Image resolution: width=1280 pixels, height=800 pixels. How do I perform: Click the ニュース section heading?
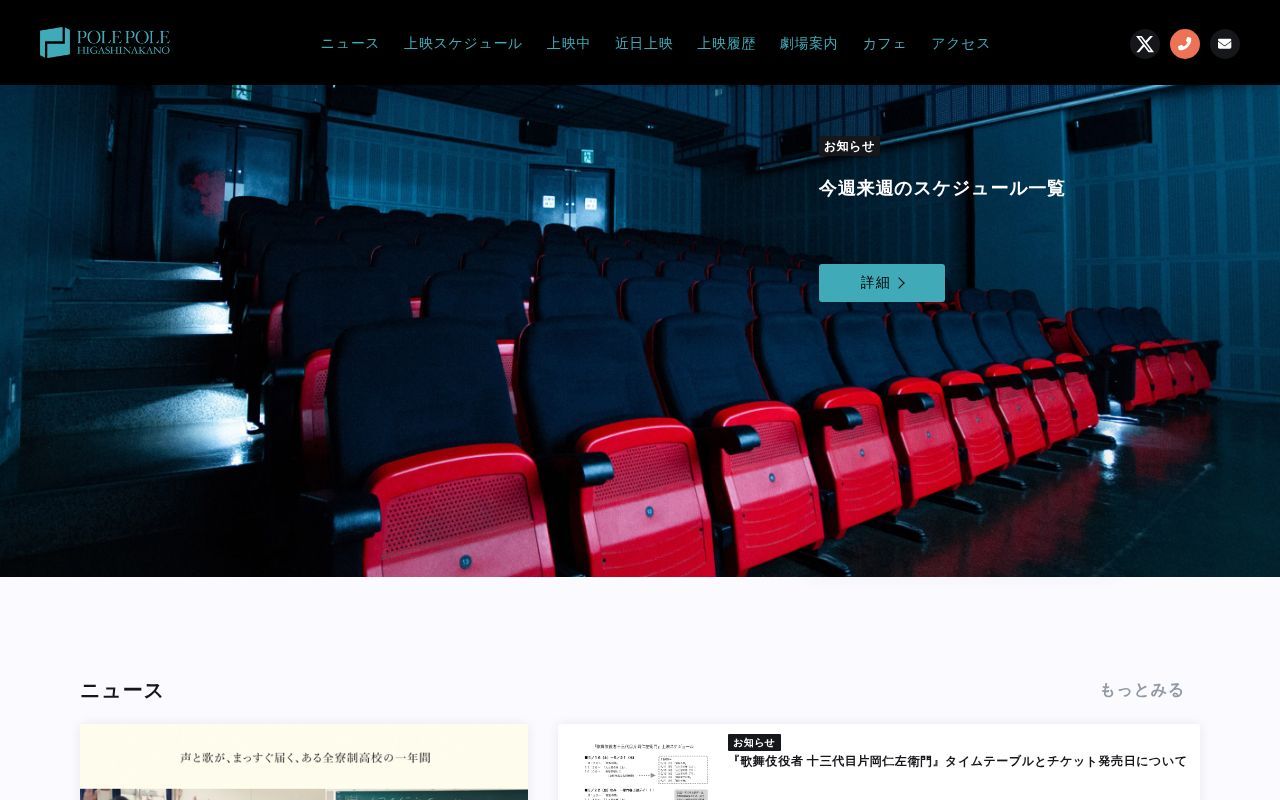121,691
